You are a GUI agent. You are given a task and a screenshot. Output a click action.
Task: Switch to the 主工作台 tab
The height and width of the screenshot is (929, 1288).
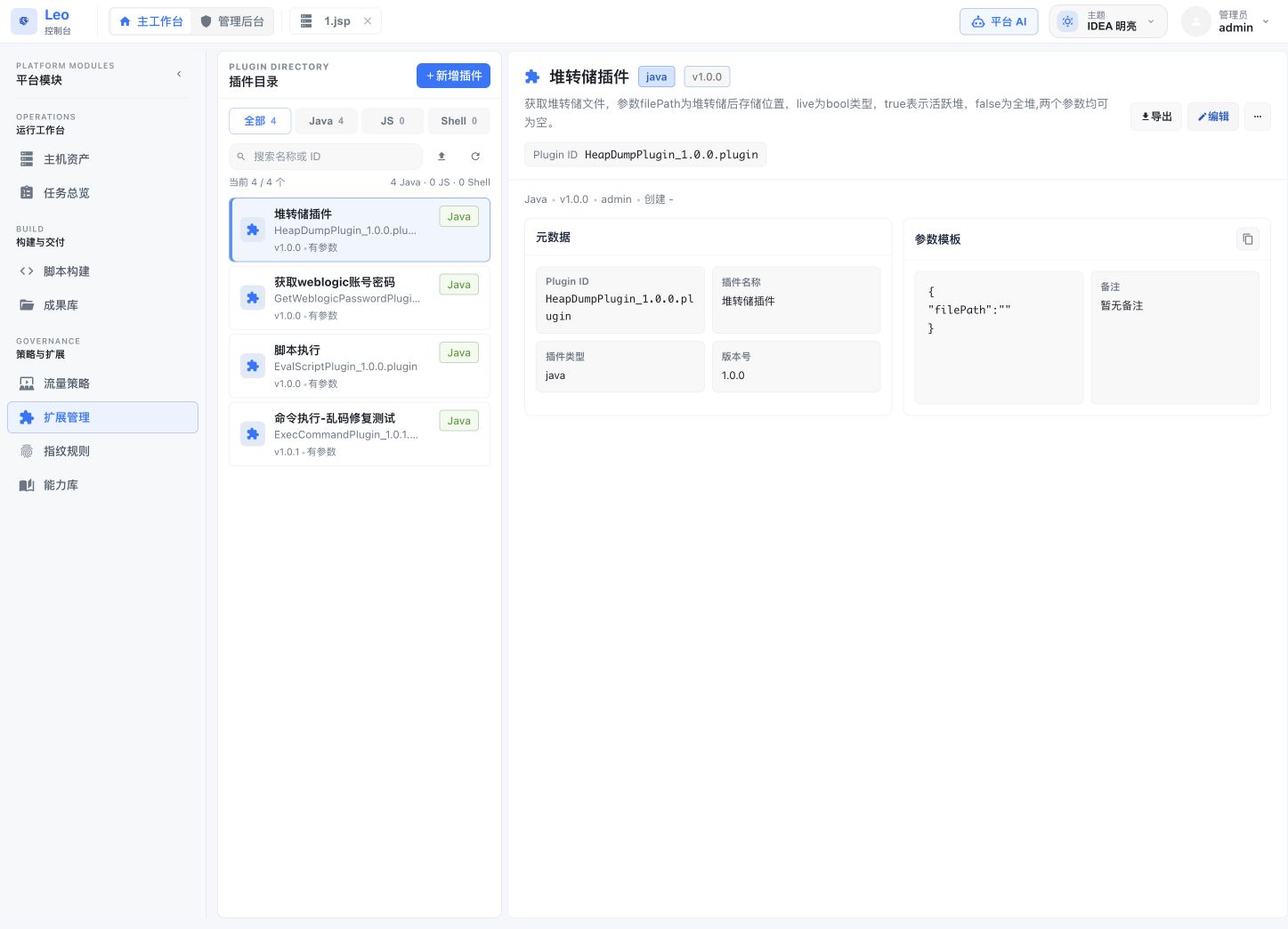(150, 21)
